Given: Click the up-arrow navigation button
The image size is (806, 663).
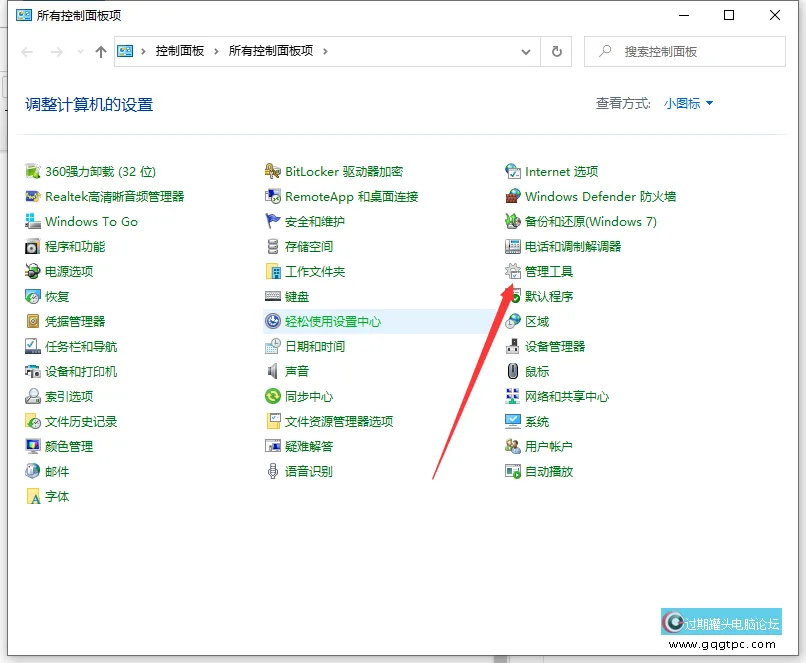Looking at the screenshot, I should (101, 52).
